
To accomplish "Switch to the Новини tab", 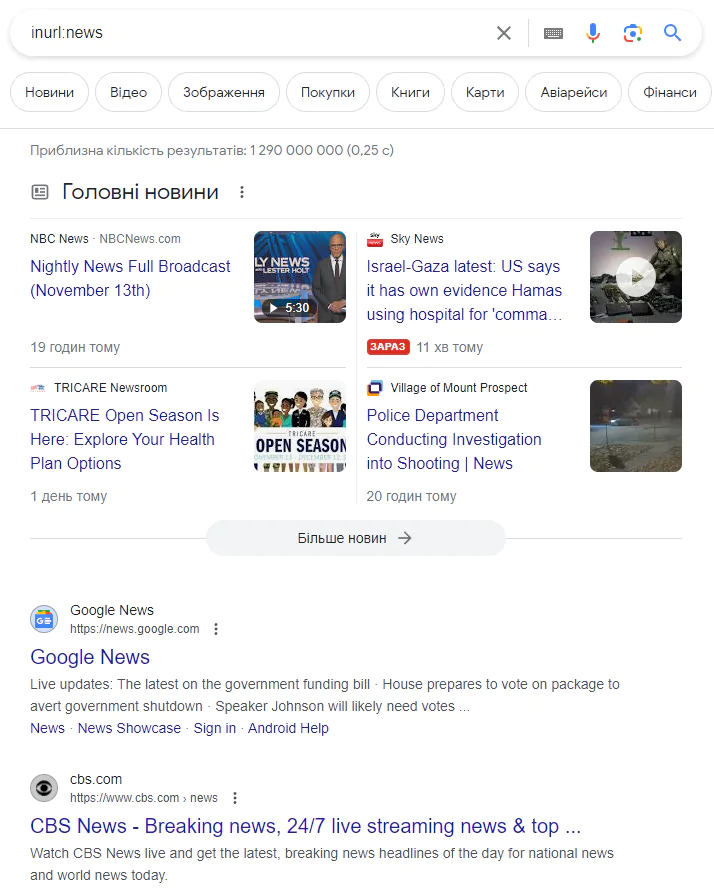I will click(50, 92).
